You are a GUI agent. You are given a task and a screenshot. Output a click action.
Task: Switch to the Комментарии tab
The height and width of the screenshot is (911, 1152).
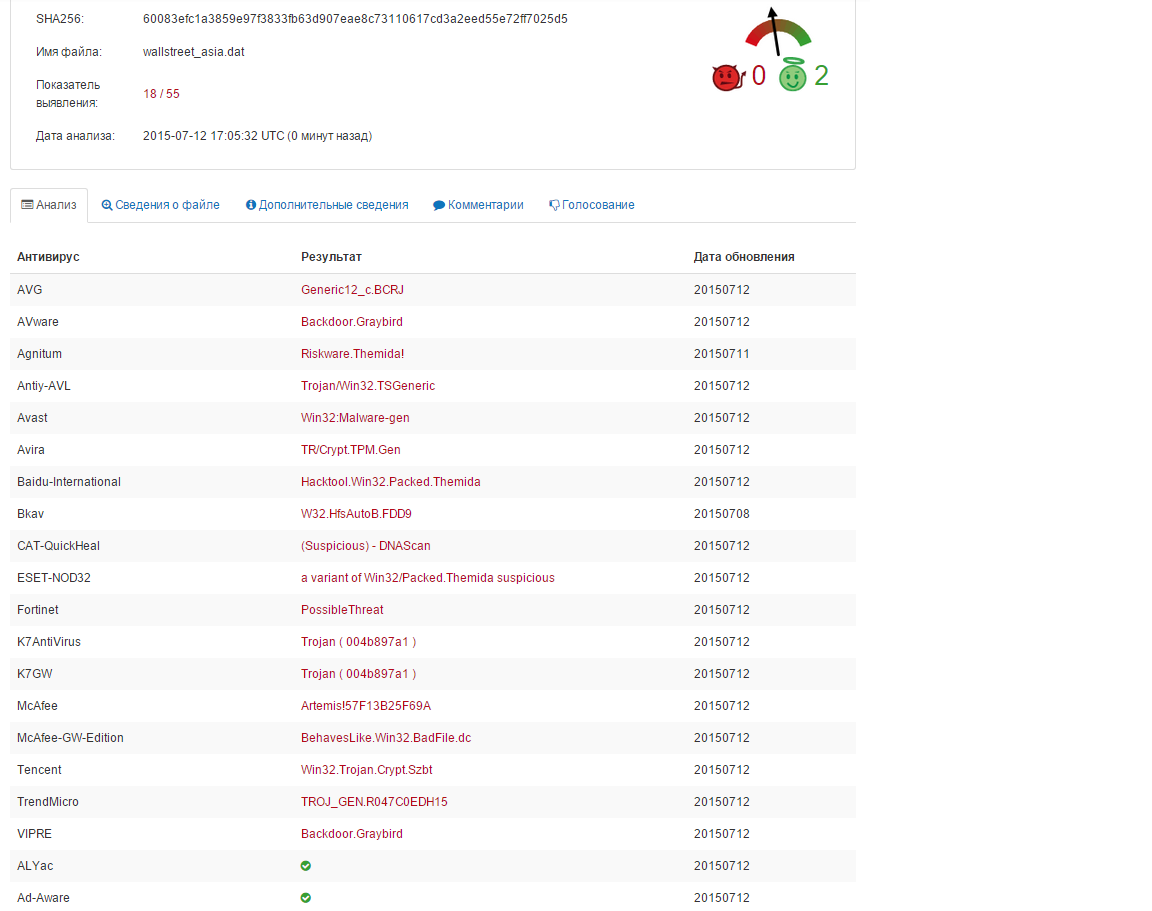pos(478,205)
